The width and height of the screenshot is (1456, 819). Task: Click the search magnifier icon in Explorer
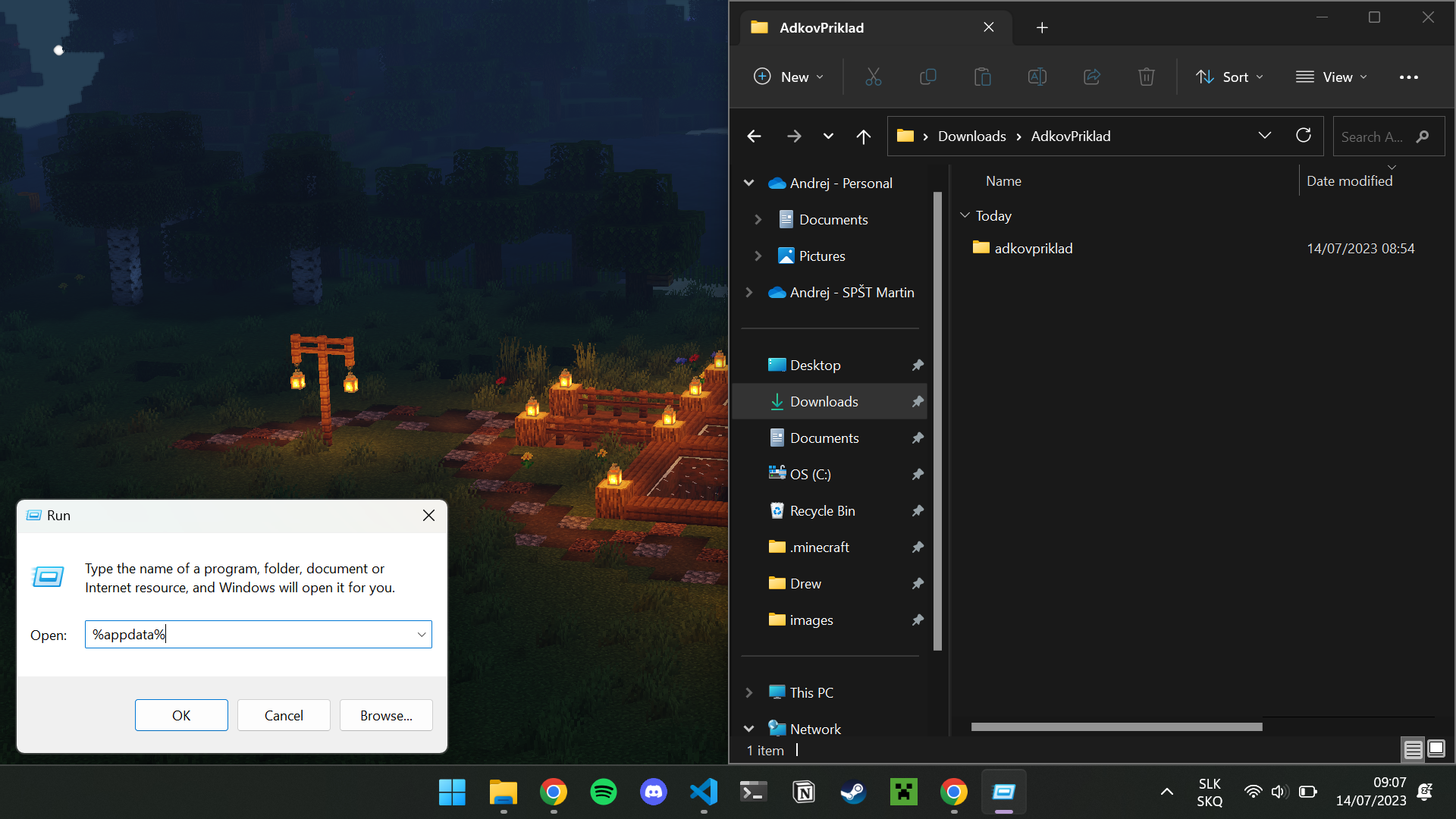coord(1423,136)
